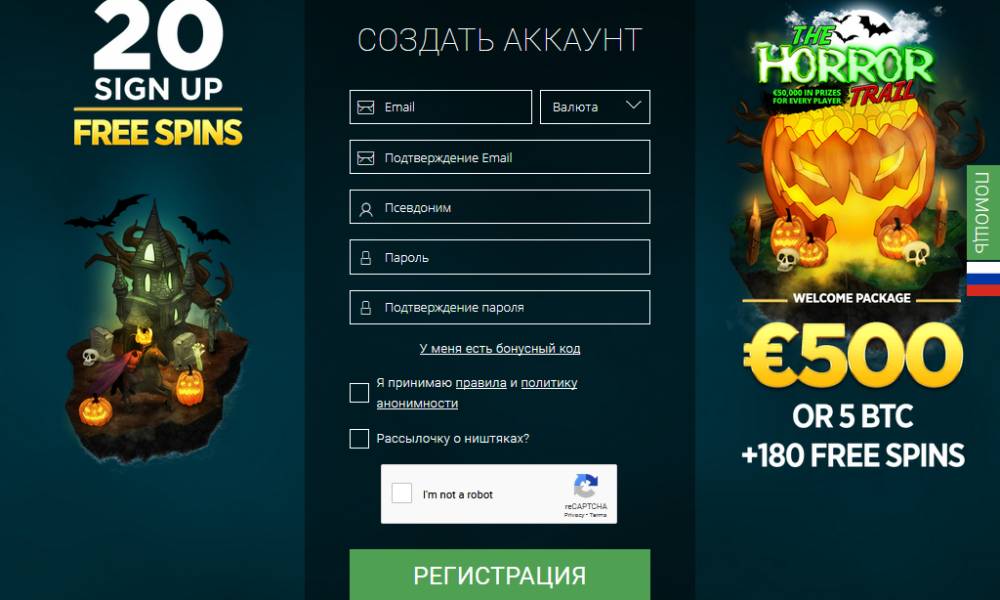
Task: Click the lock icon in Подтверждение пароля field
Action: [x=366, y=308]
